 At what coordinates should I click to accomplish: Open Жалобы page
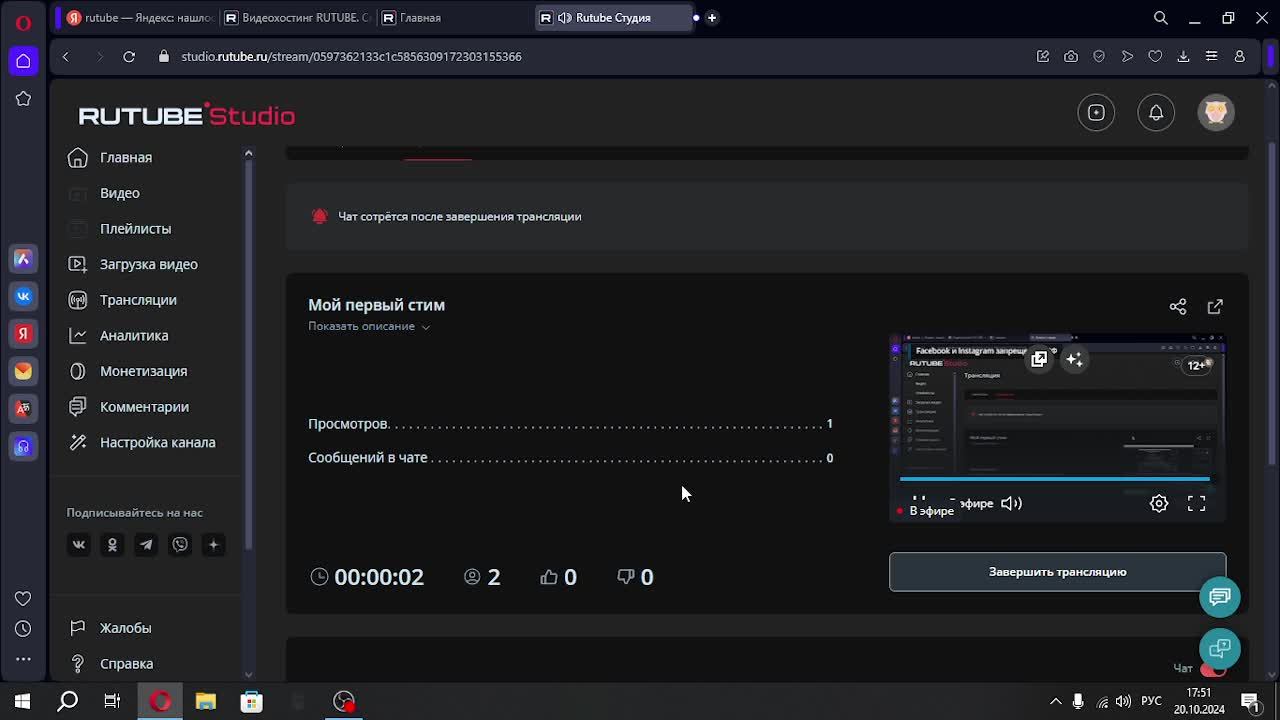pyautogui.click(x=110, y=628)
